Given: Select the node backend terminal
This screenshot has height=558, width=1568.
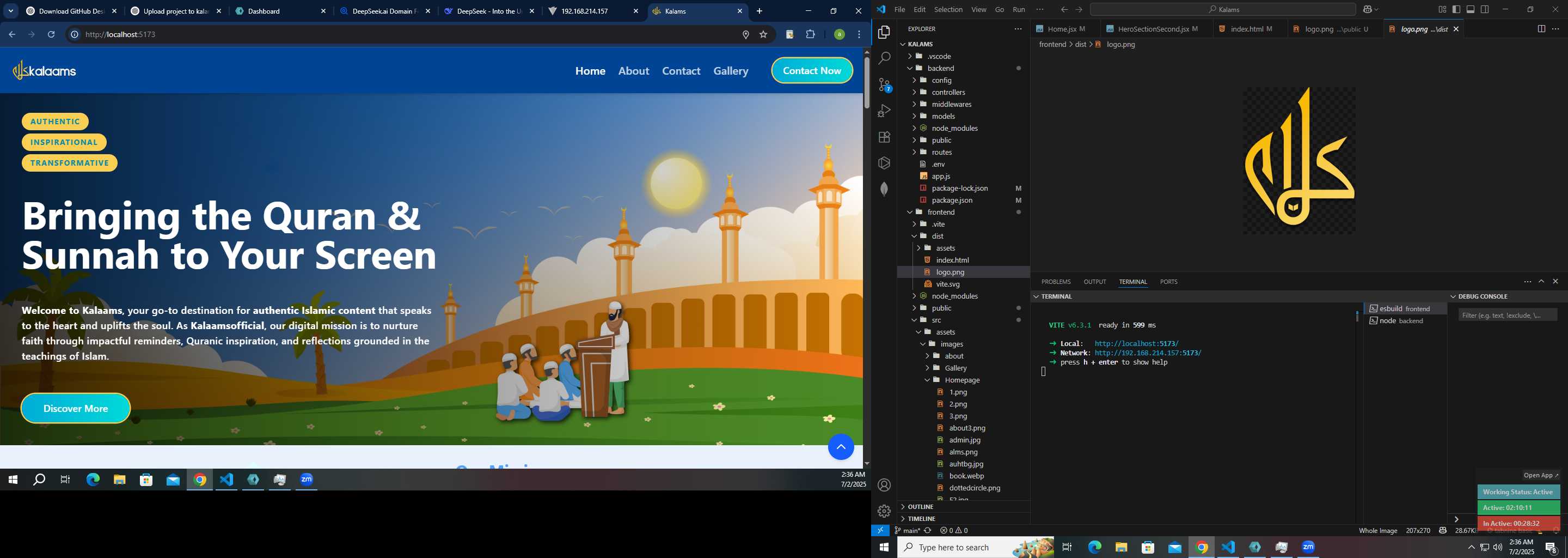Looking at the screenshot, I should (1404, 321).
